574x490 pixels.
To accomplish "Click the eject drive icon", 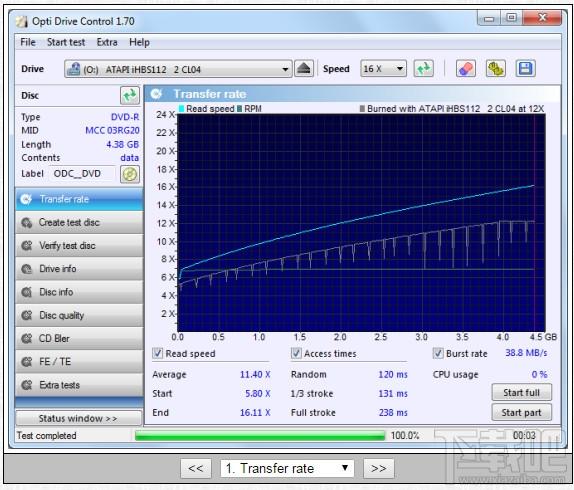I will point(303,68).
